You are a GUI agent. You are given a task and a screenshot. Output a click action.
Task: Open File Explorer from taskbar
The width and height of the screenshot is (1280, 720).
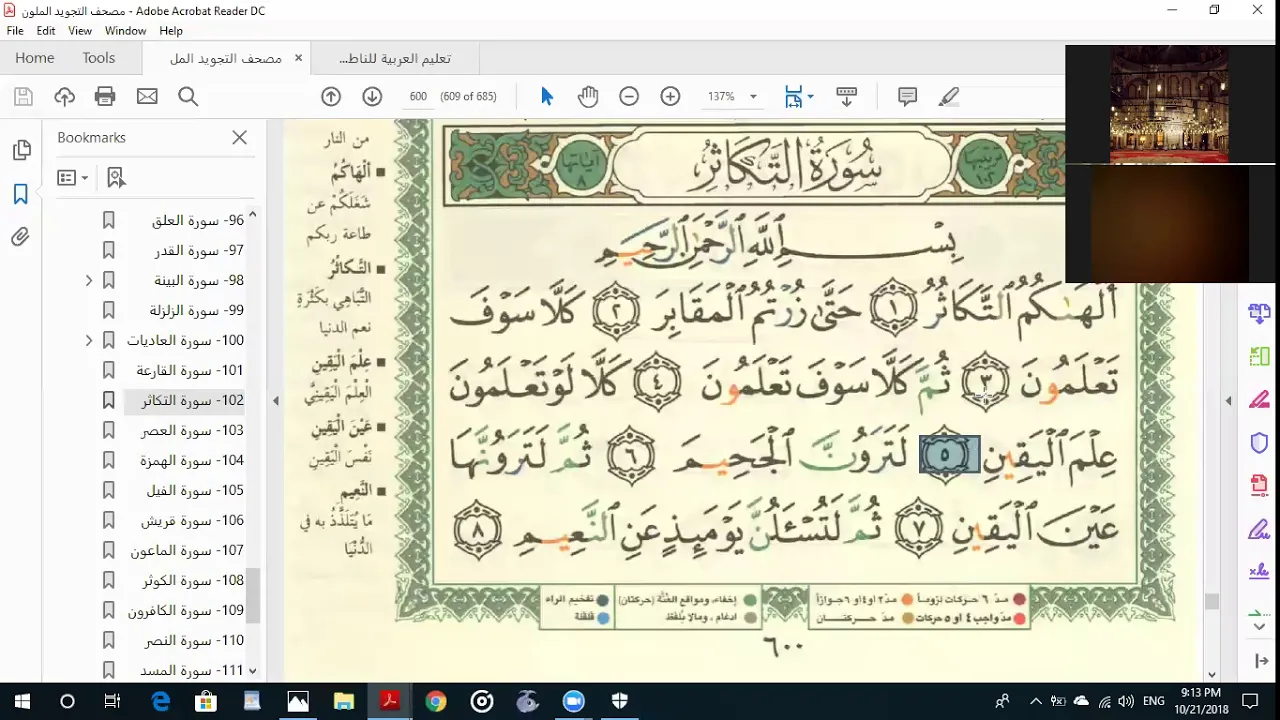pyautogui.click(x=343, y=701)
